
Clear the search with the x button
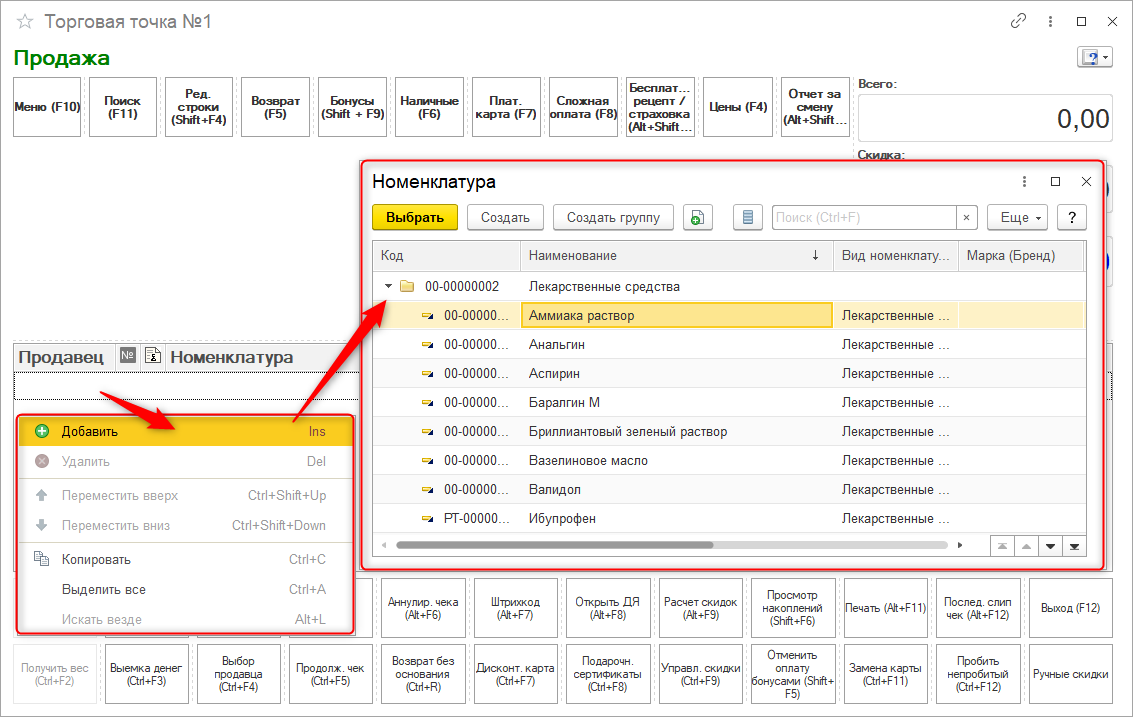(966, 218)
